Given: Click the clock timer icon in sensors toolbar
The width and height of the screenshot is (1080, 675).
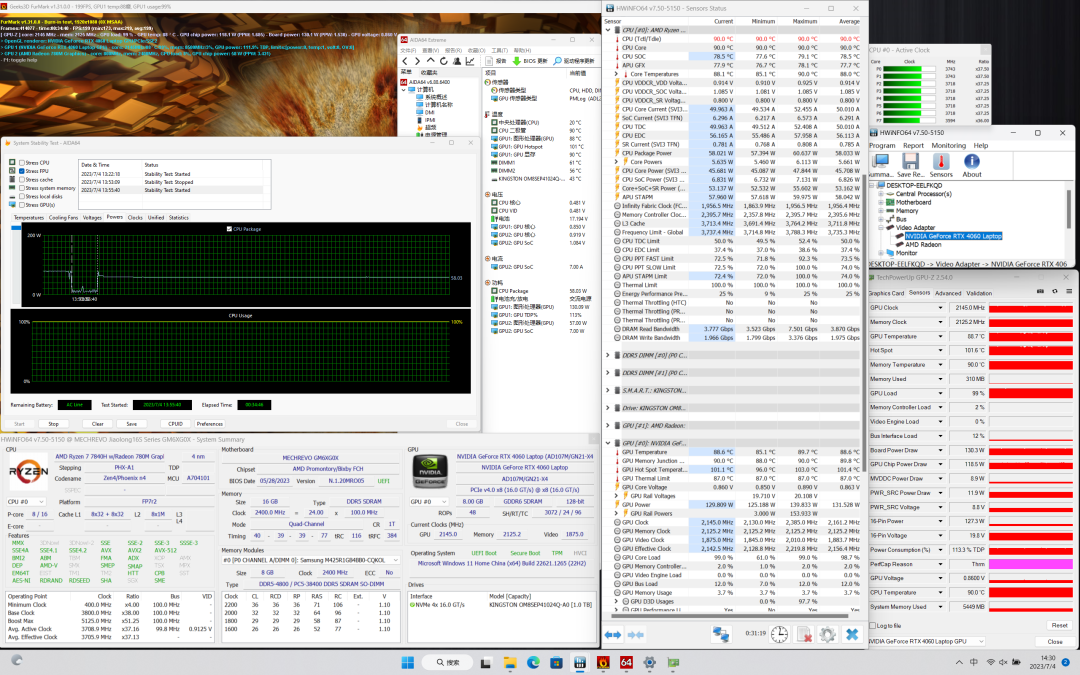Looking at the screenshot, I should pos(778,634).
